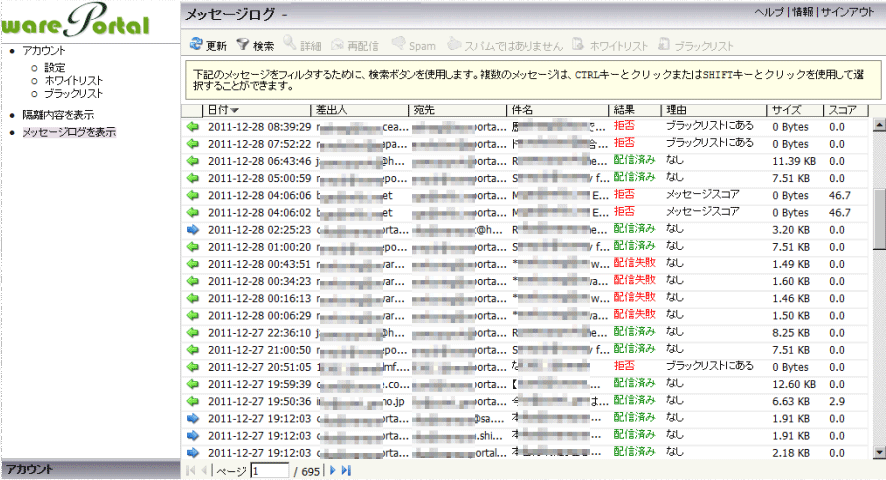Click the サインアウト link
The width and height of the screenshot is (886, 480).
[852, 12]
